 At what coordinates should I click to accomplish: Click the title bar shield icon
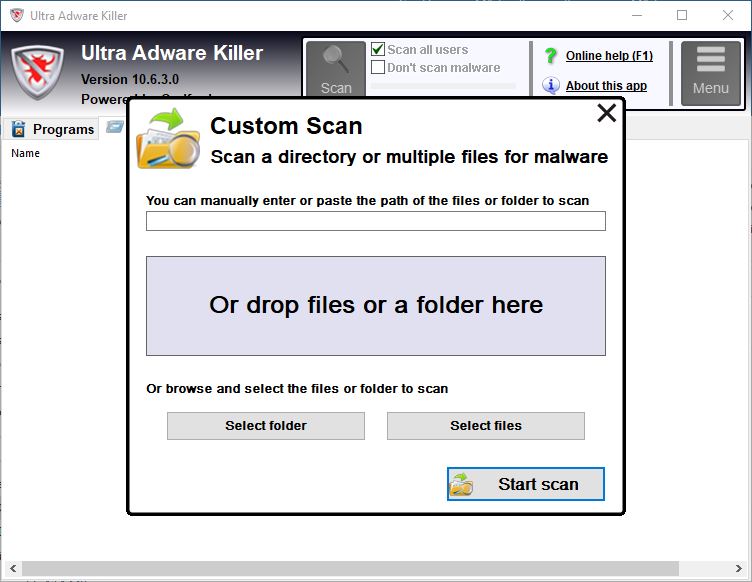point(17,15)
